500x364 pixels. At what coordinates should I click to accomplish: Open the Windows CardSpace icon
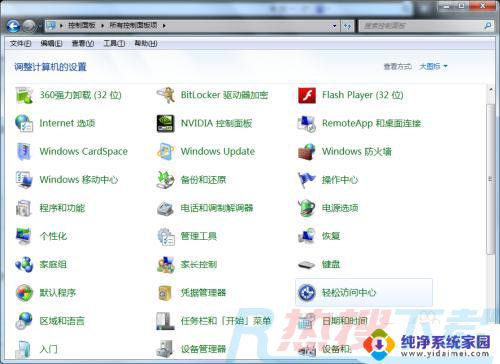coord(24,152)
